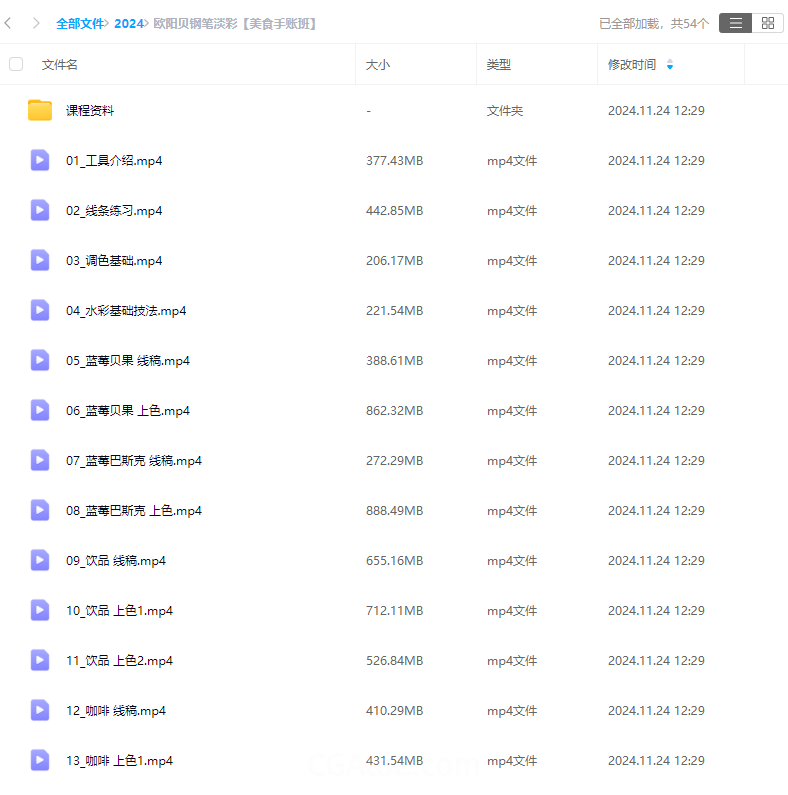Switch to grid view layout

tap(767, 23)
